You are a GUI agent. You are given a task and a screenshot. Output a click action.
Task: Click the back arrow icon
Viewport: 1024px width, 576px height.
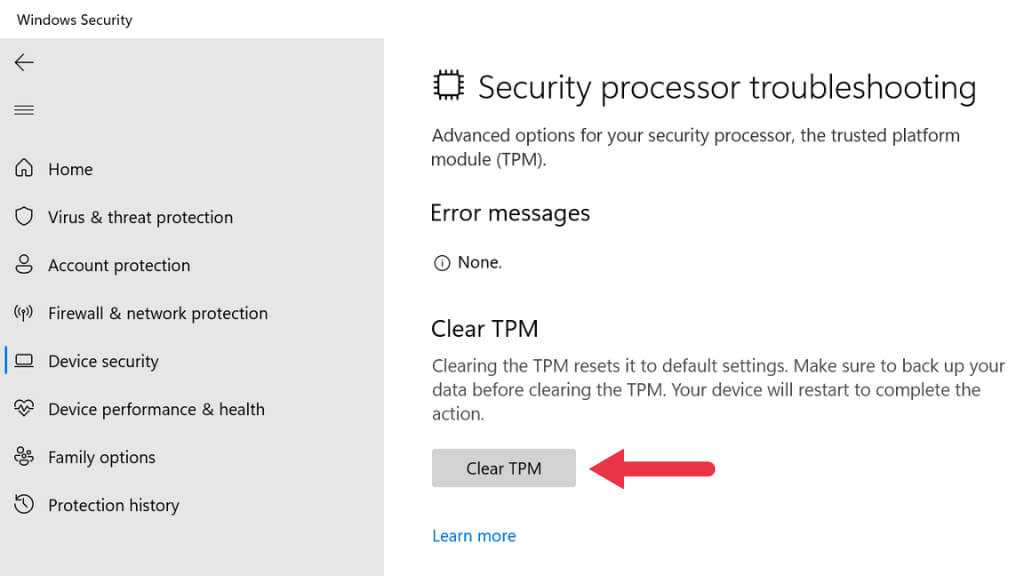coord(24,62)
